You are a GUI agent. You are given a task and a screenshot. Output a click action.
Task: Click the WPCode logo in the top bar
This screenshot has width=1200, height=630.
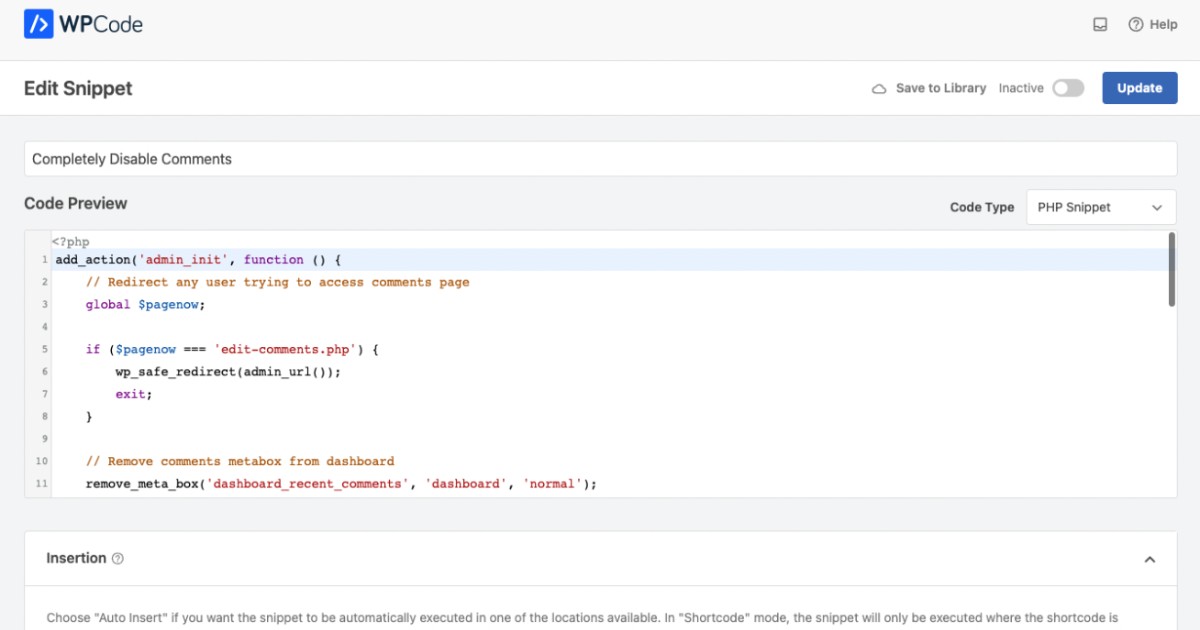click(x=83, y=23)
